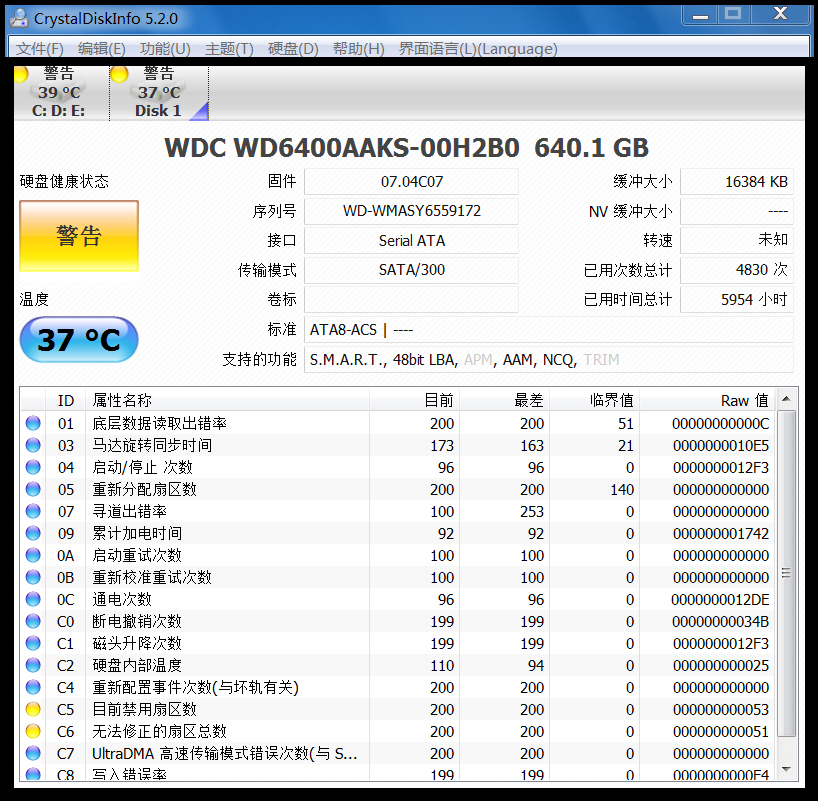Click status dot for attribute 01 底层数据读取出错率

click(33, 423)
